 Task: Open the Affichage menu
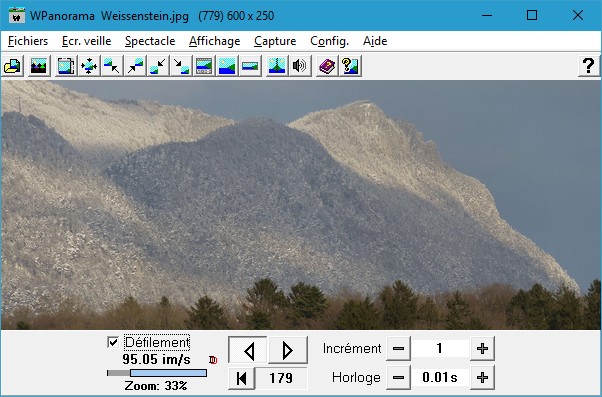215,41
